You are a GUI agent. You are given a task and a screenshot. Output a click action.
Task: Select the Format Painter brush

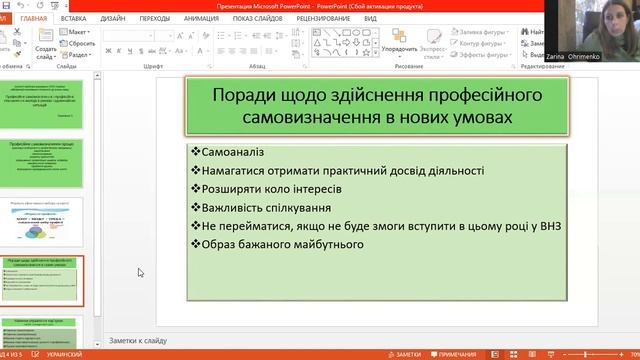(17, 54)
